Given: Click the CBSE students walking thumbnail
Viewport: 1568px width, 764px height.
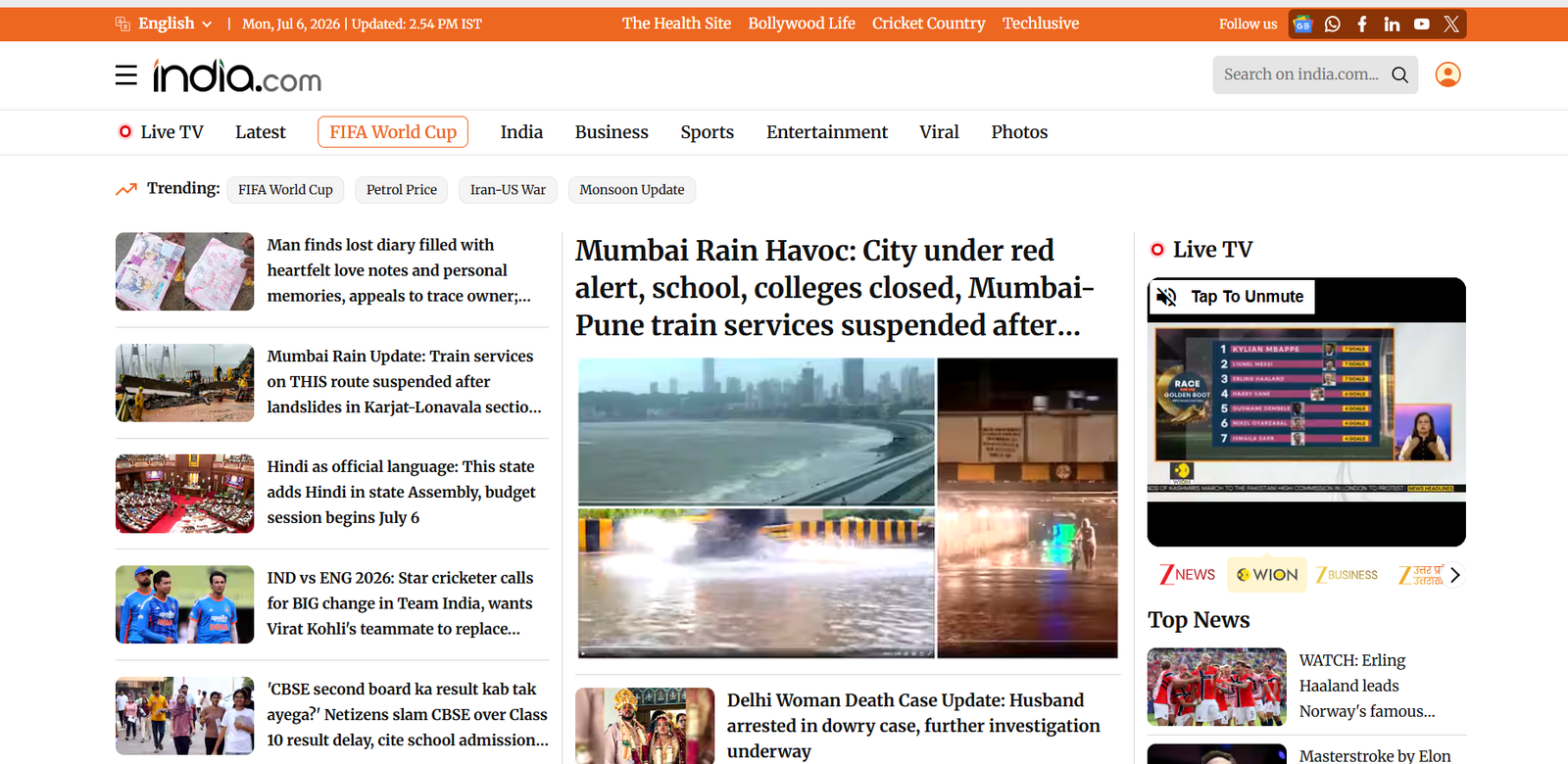Looking at the screenshot, I should coord(185,716).
